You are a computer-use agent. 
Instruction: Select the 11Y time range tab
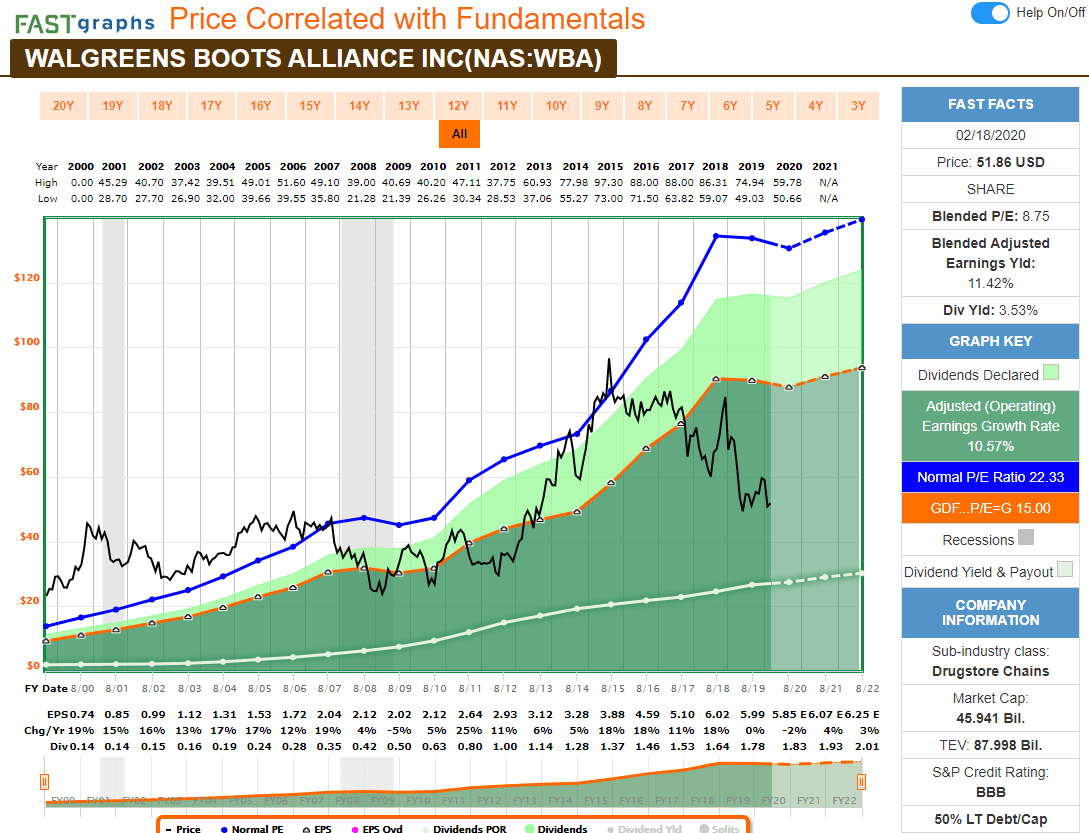507,106
